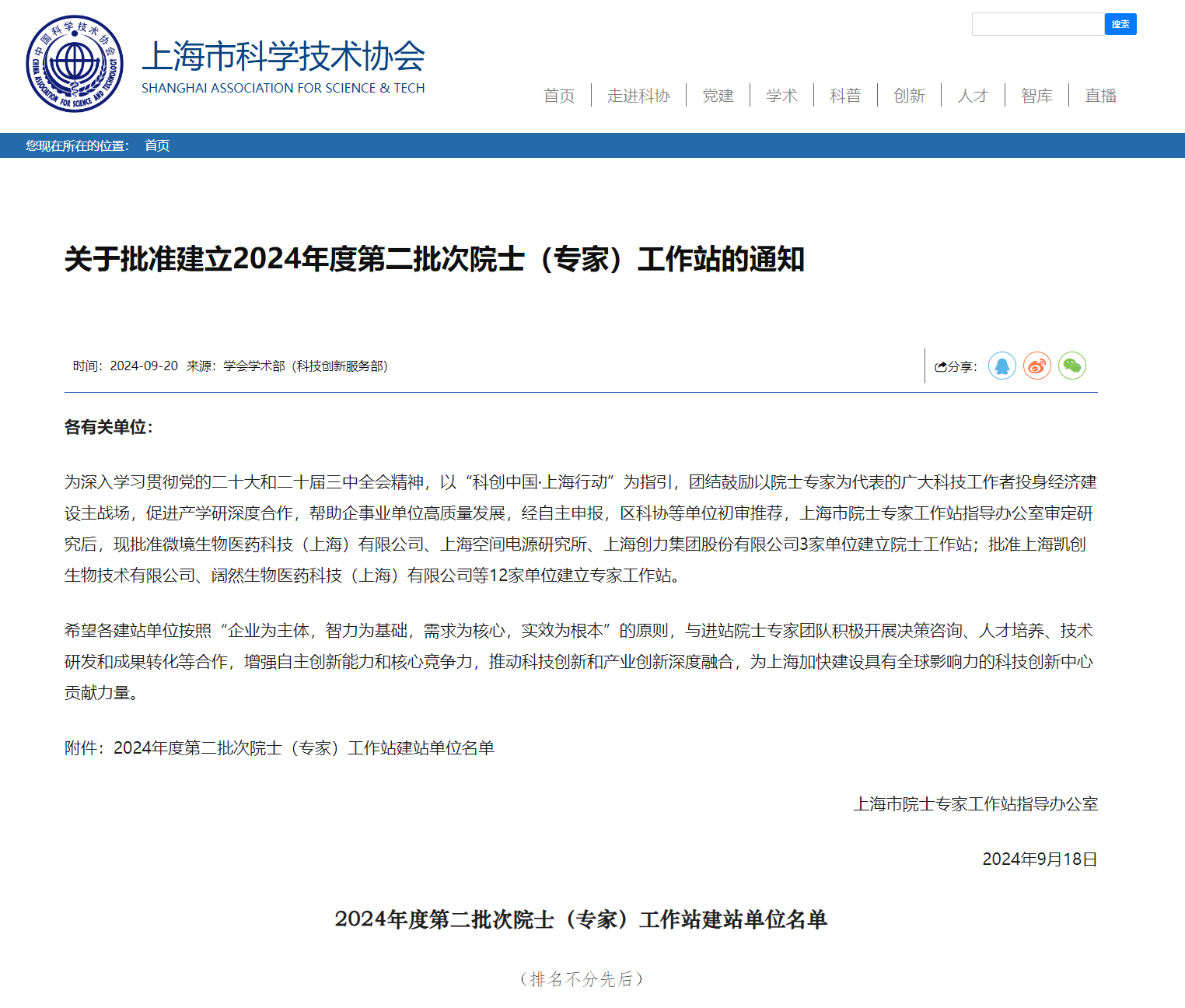
Task: Click the 附件 attachment list line
Action: click(x=279, y=748)
